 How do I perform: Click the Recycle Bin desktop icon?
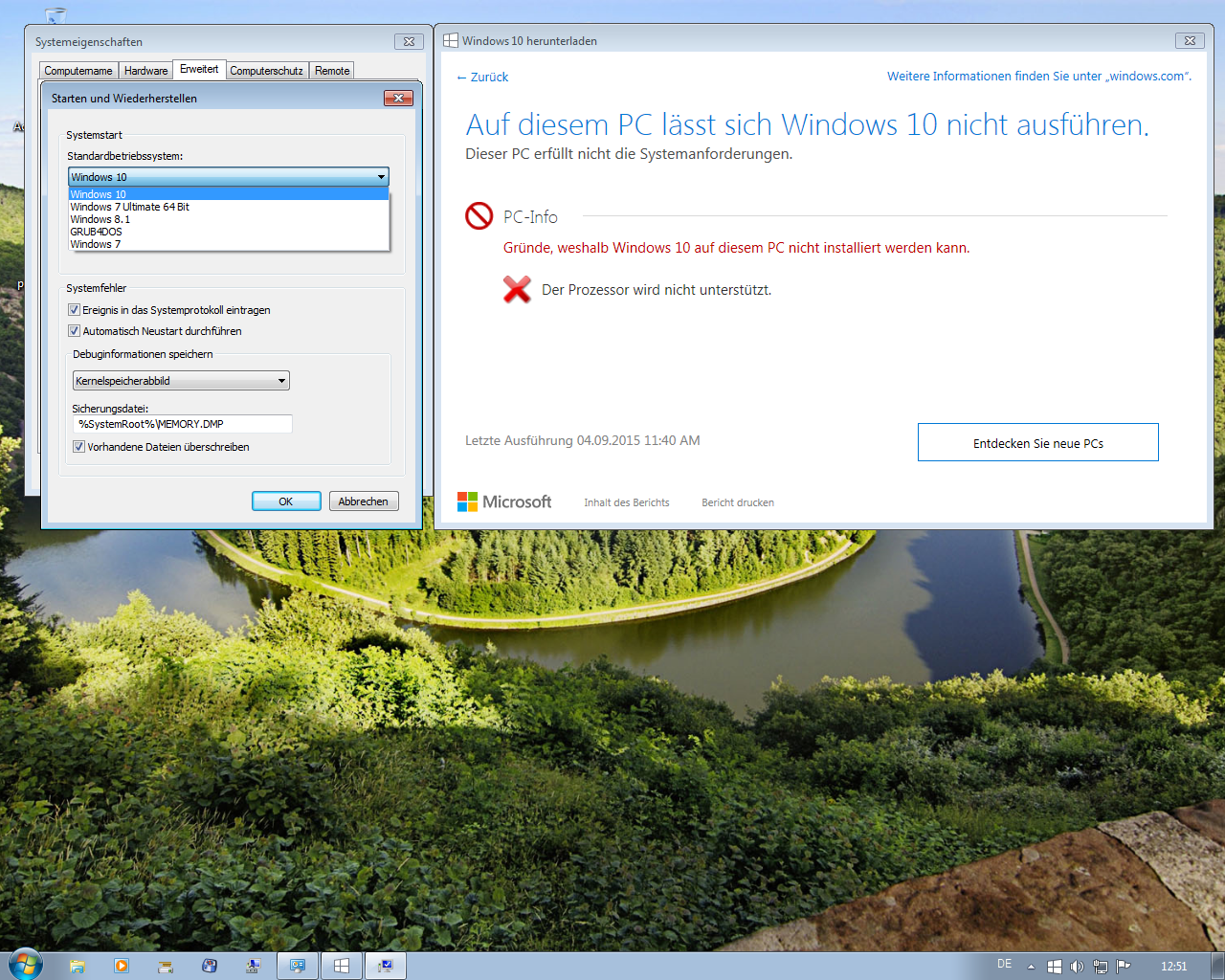pyautogui.click(x=56, y=13)
